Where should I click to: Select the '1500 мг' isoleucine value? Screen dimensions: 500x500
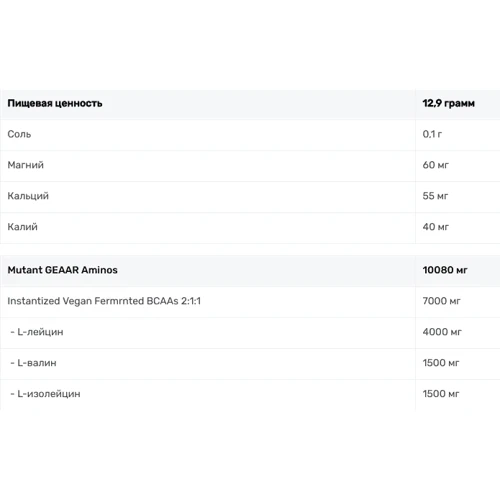click(x=441, y=394)
